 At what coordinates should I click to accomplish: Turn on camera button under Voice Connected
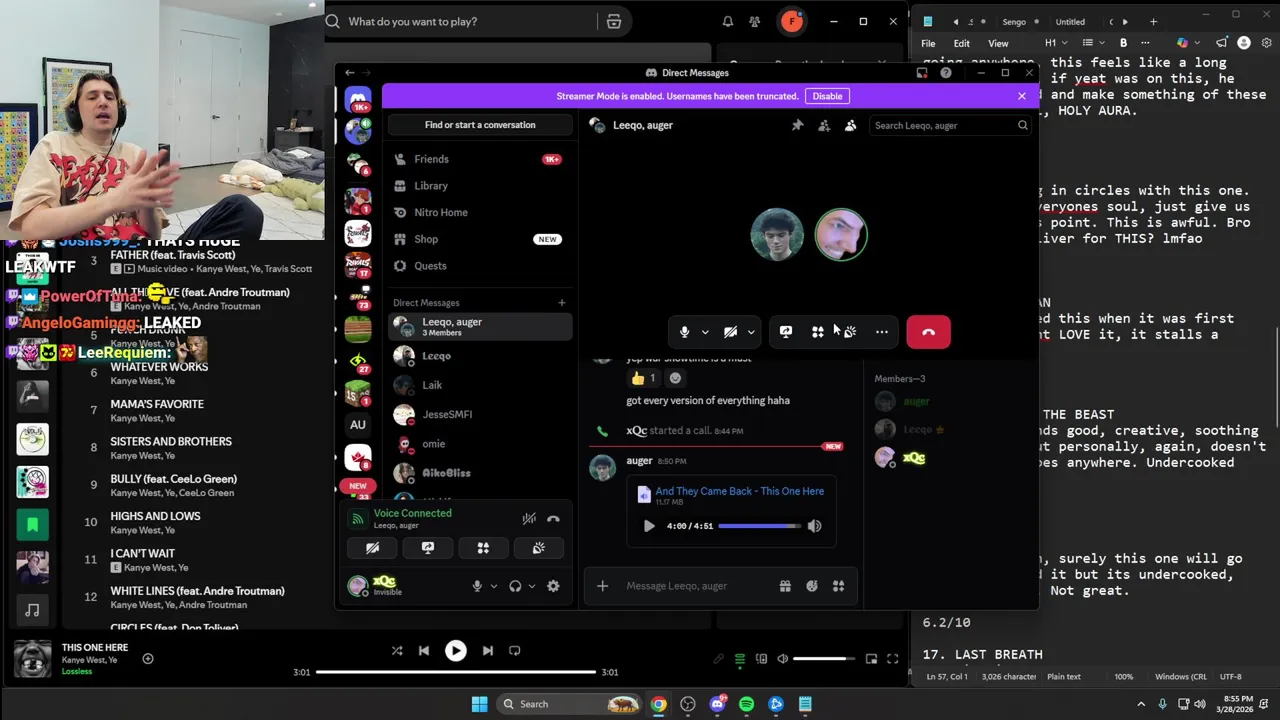pyautogui.click(x=372, y=548)
